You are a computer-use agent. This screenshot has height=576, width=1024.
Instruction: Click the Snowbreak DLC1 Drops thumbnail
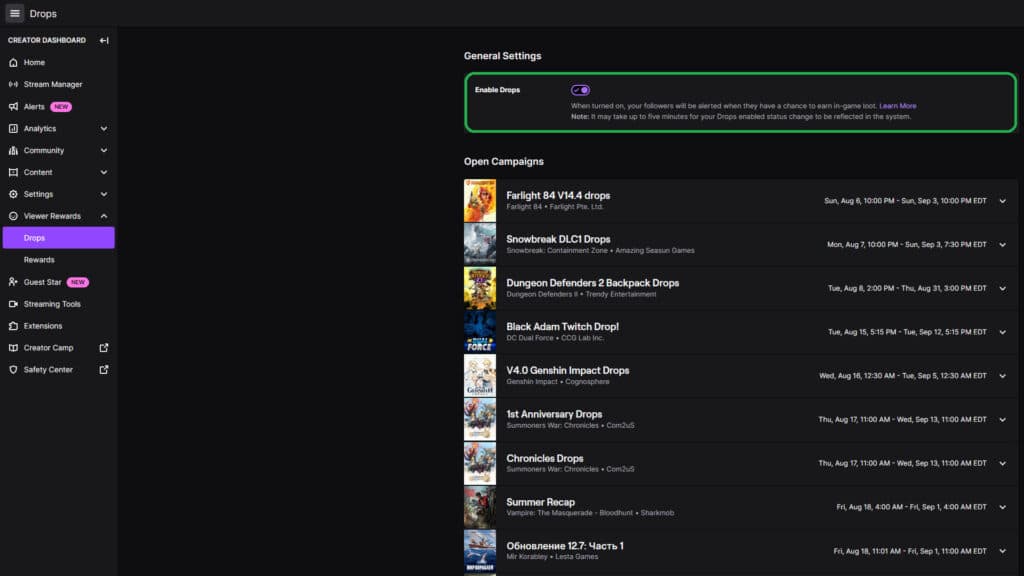[x=480, y=243]
